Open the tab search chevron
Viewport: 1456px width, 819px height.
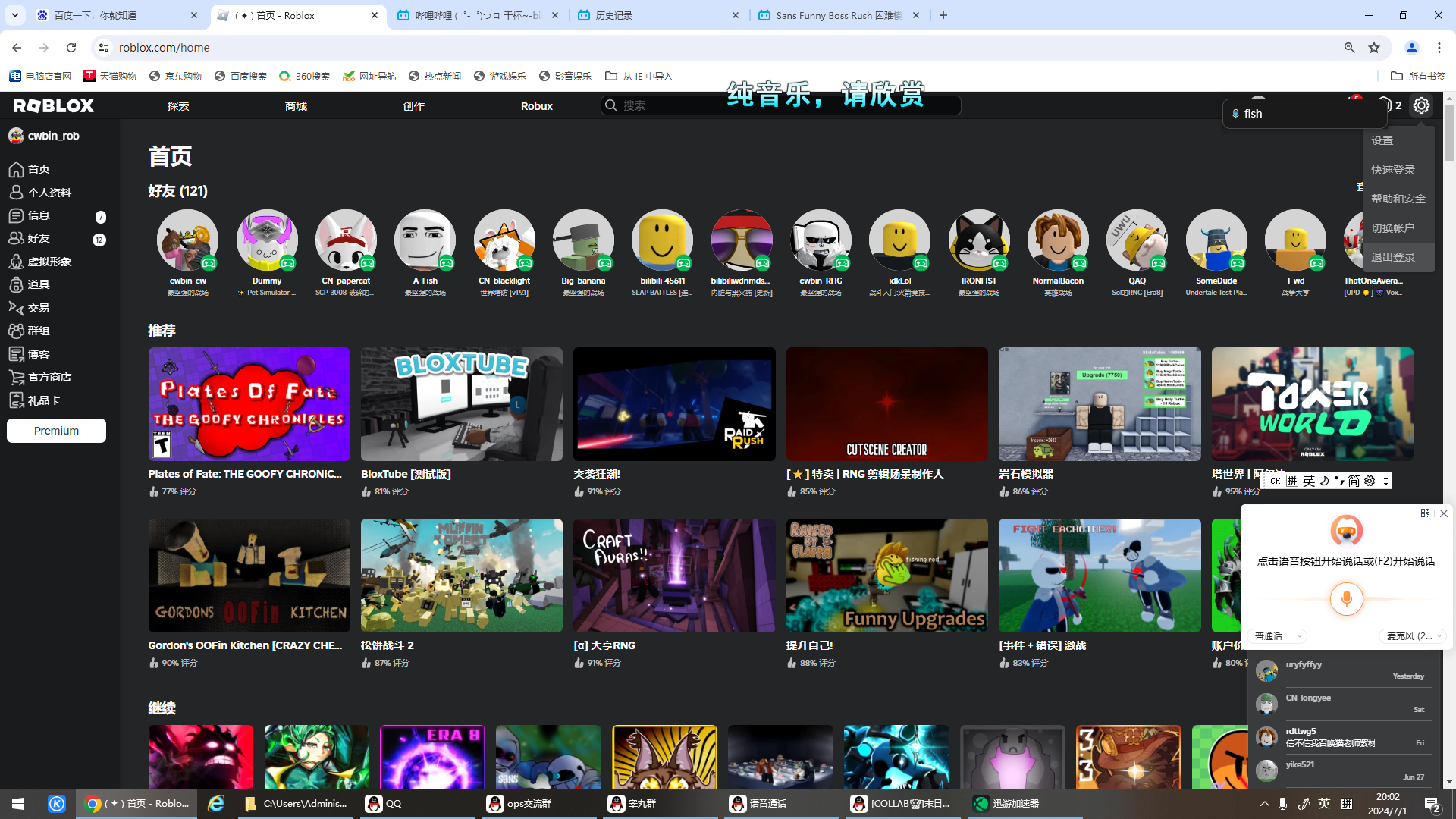15,15
